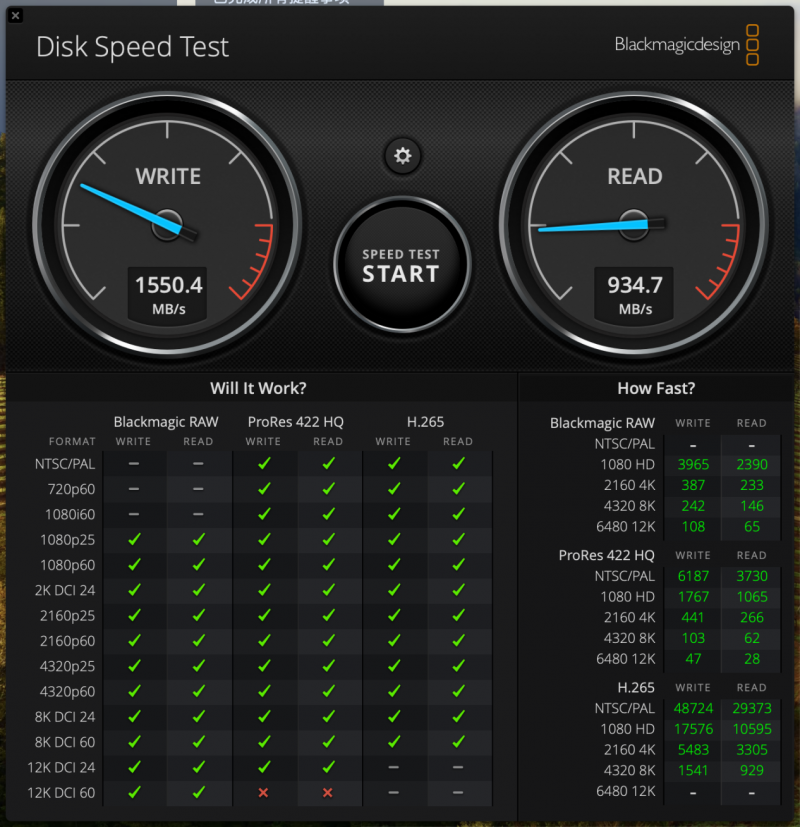The height and width of the screenshot is (827, 800).
Task: Click the value 929 for H.265 4320 8K read
Action: [x=751, y=771]
